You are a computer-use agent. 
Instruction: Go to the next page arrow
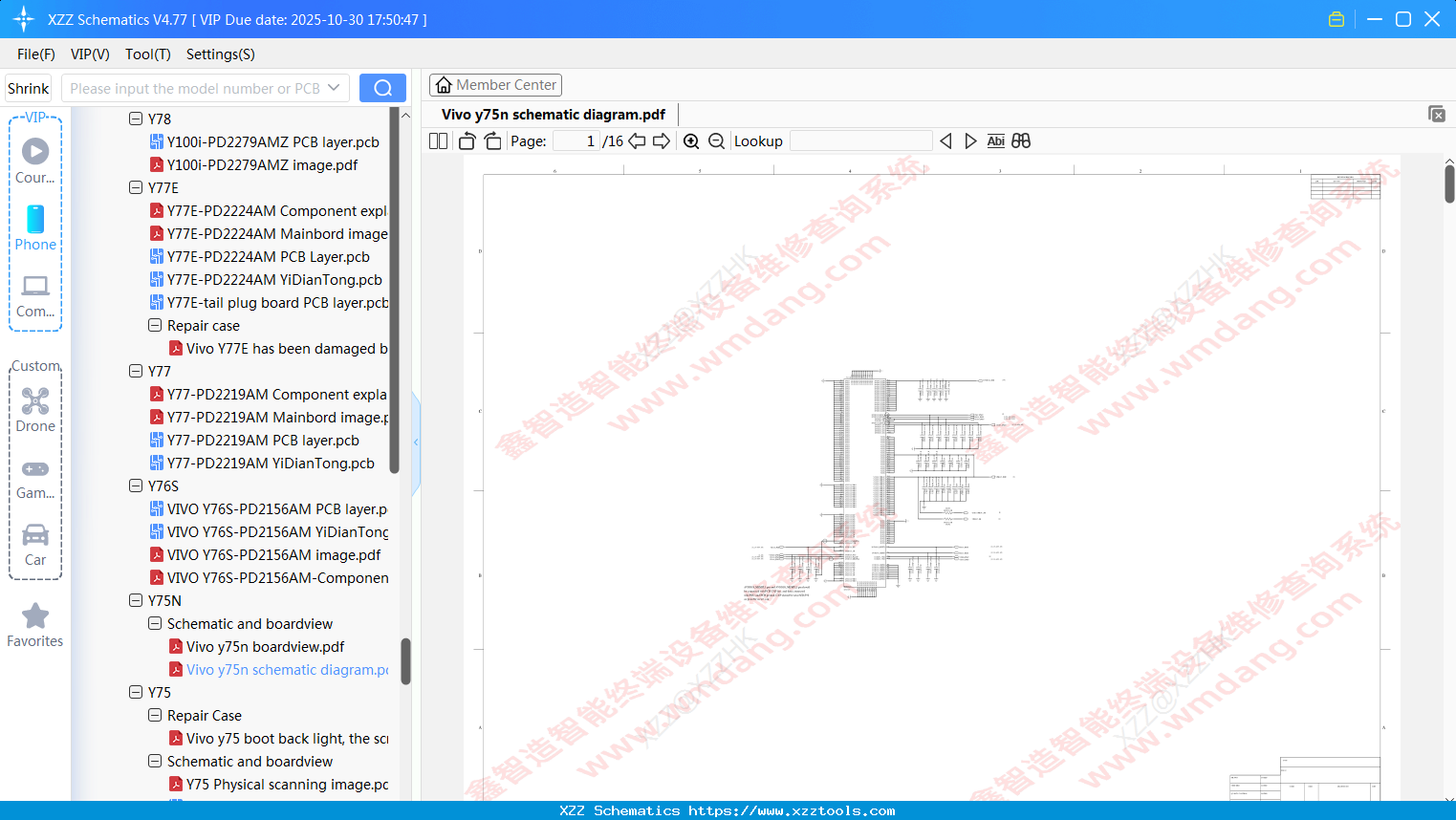pyautogui.click(x=662, y=141)
